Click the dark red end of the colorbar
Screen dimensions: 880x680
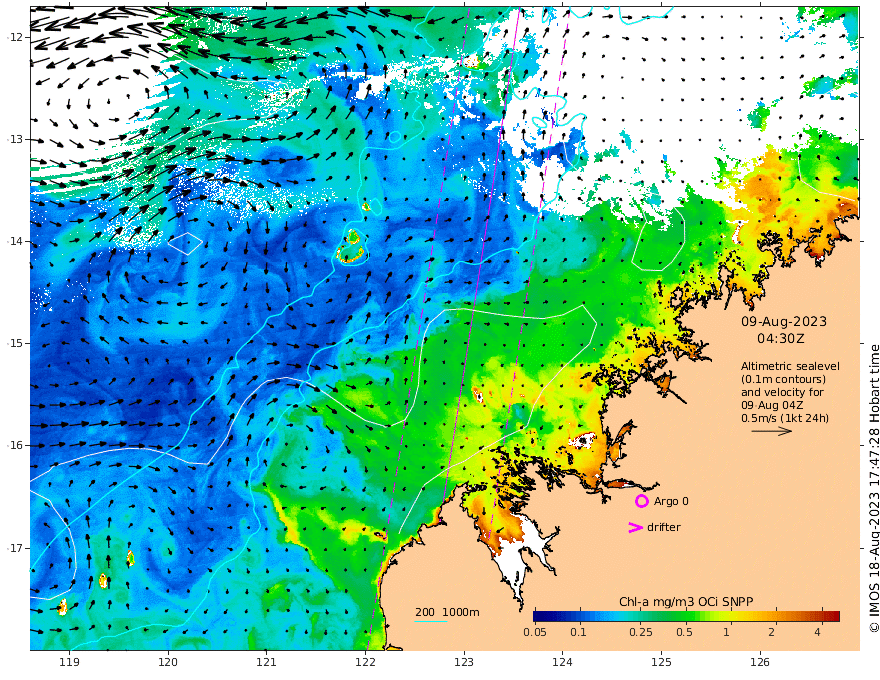(833, 617)
